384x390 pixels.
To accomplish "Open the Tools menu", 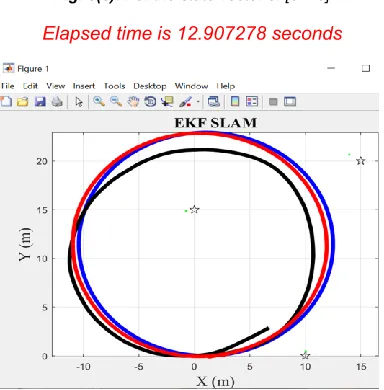I will point(114,86).
